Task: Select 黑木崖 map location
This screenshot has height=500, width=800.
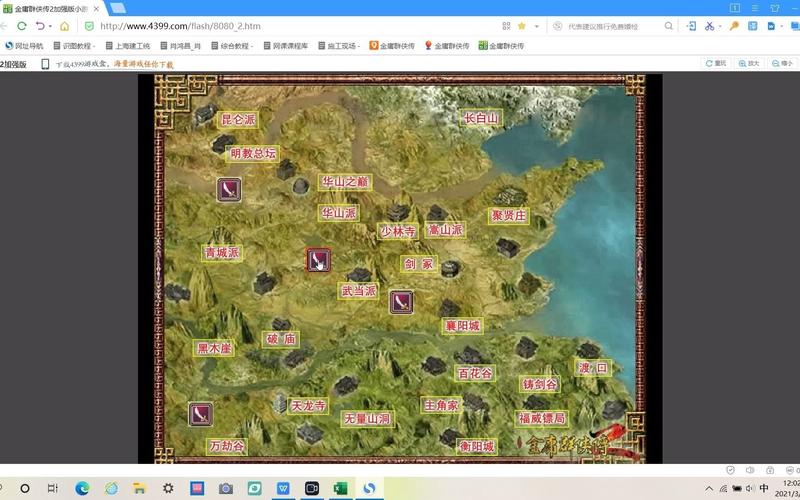Action: click(x=214, y=348)
